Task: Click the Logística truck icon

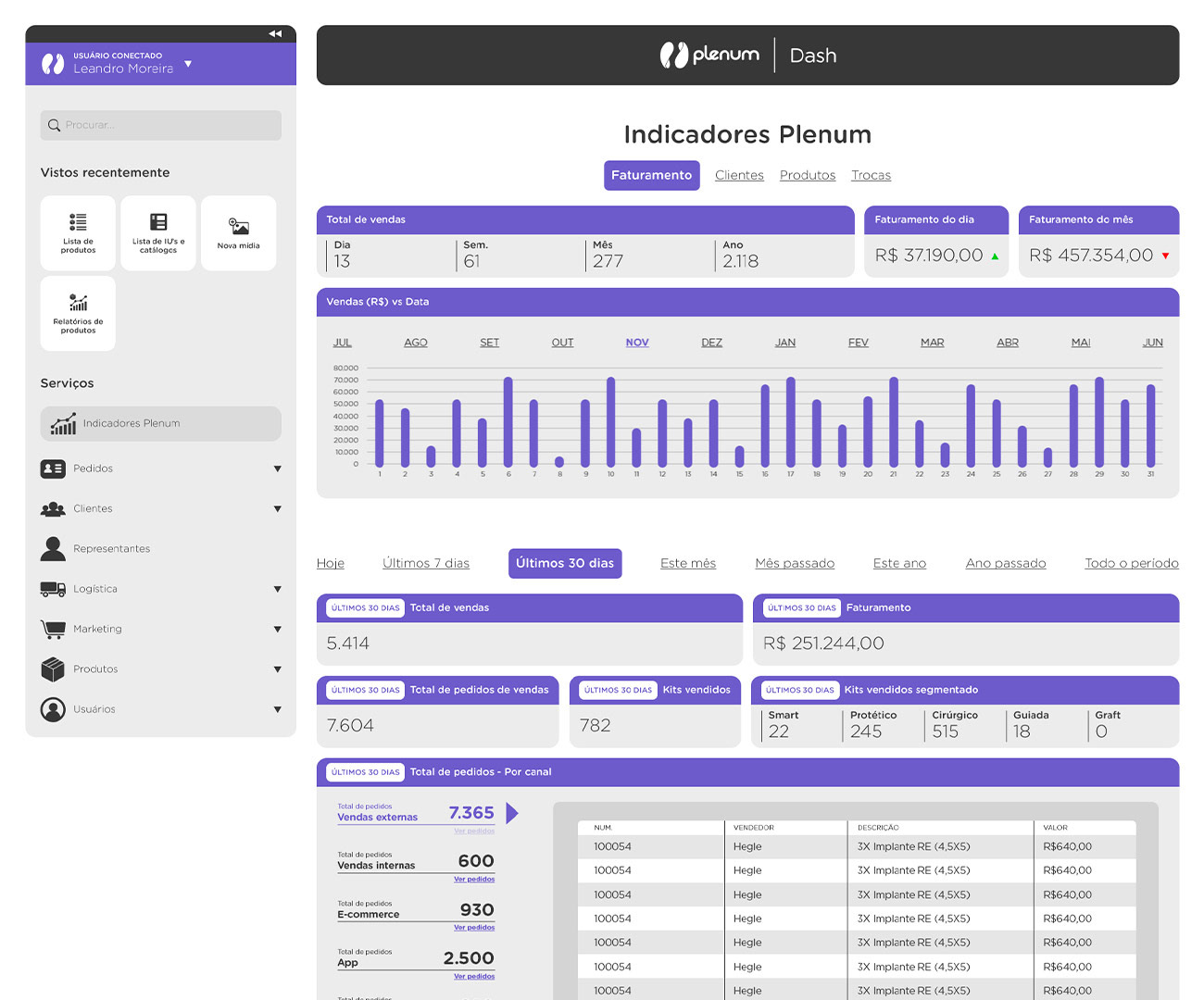Action: [x=53, y=589]
